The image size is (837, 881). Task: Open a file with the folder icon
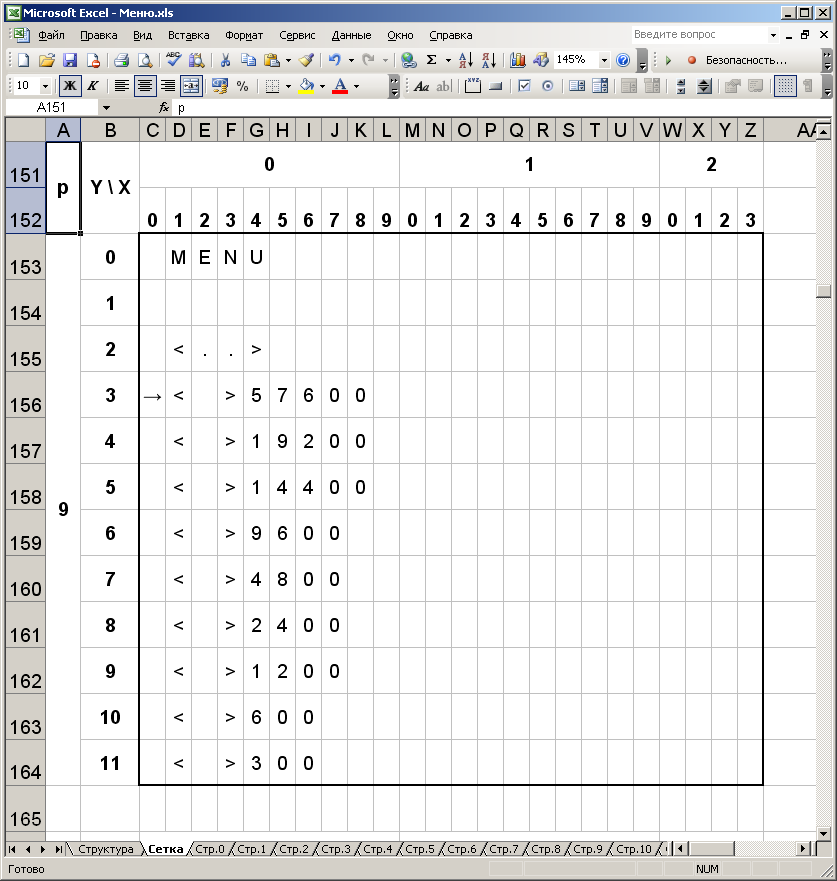(47, 60)
